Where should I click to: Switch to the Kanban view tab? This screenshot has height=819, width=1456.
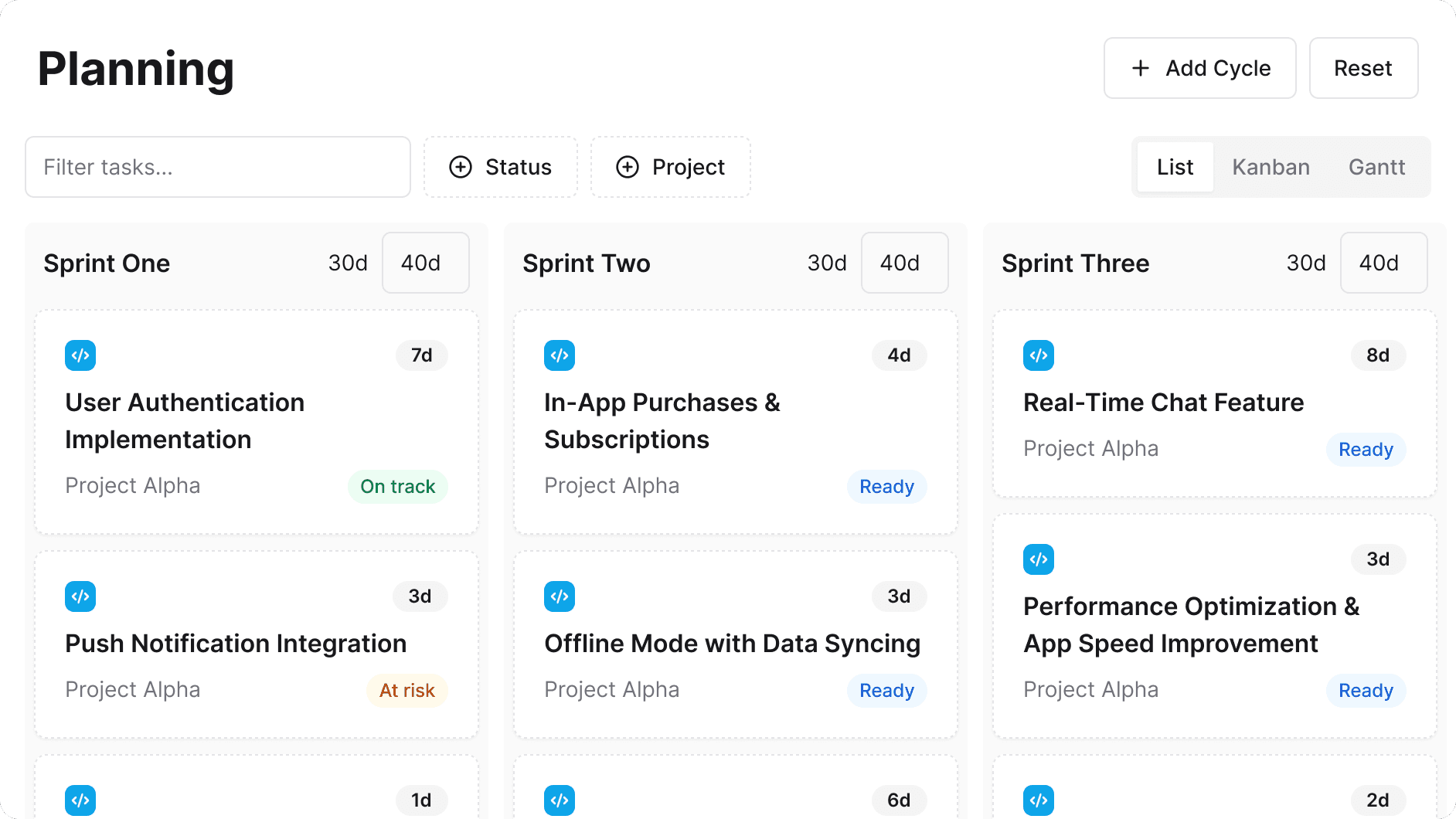point(1271,167)
